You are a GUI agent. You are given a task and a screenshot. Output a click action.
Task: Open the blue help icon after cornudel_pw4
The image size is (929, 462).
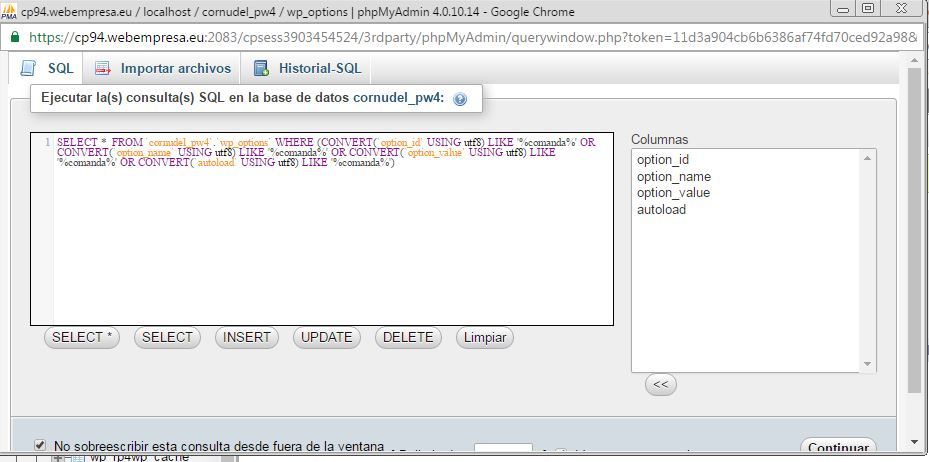[x=460, y=99]
